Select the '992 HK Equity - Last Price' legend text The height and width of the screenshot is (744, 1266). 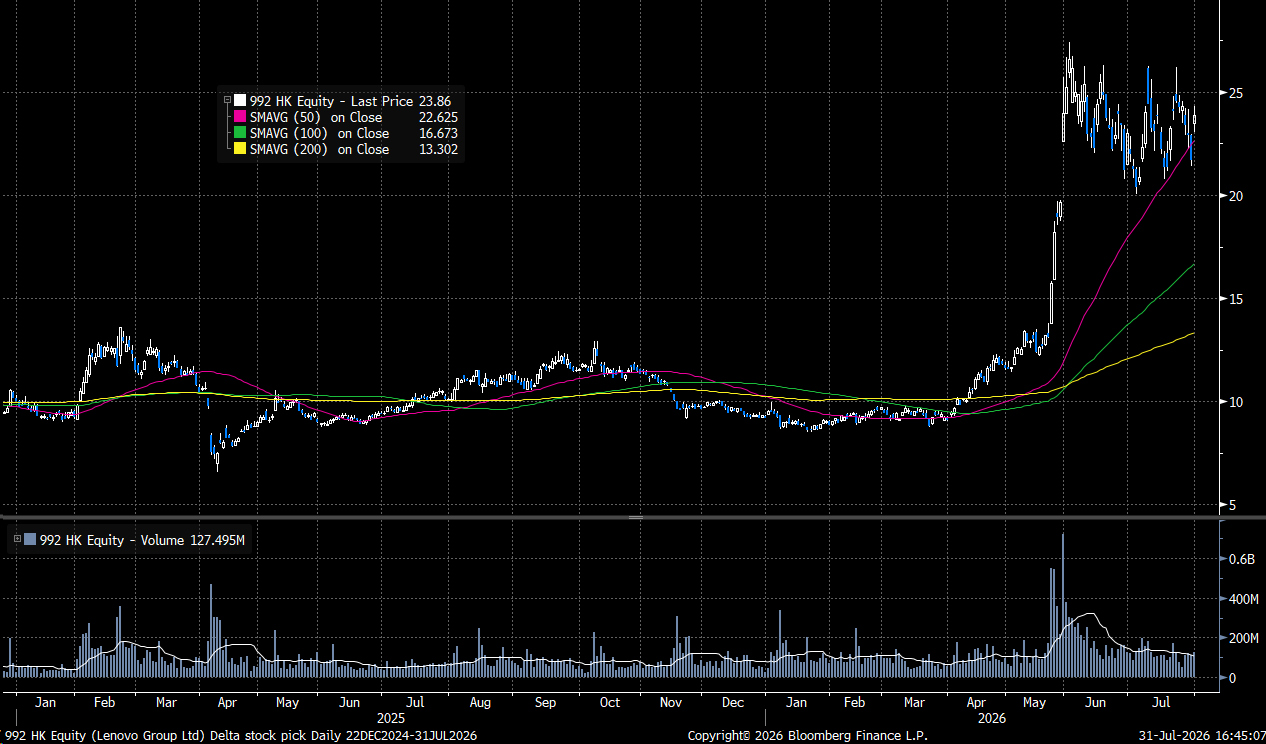pos(331,101)
